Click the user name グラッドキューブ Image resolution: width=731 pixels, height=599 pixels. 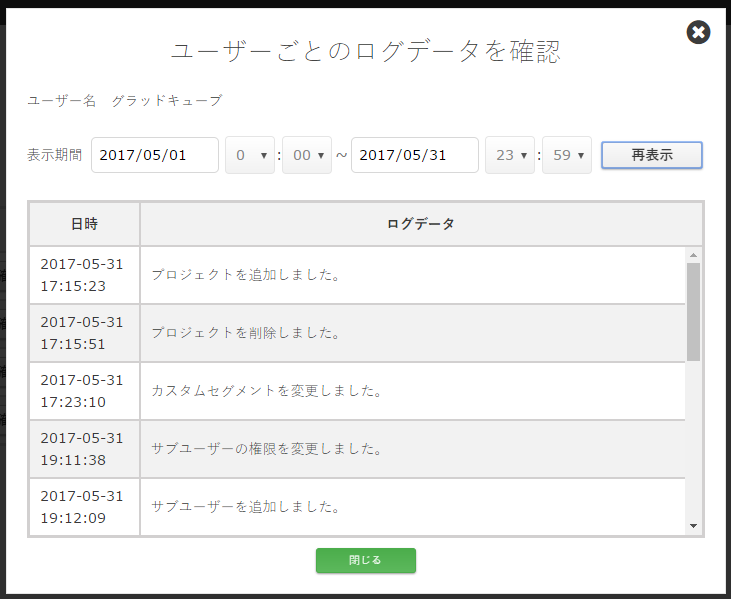[167, 100]
